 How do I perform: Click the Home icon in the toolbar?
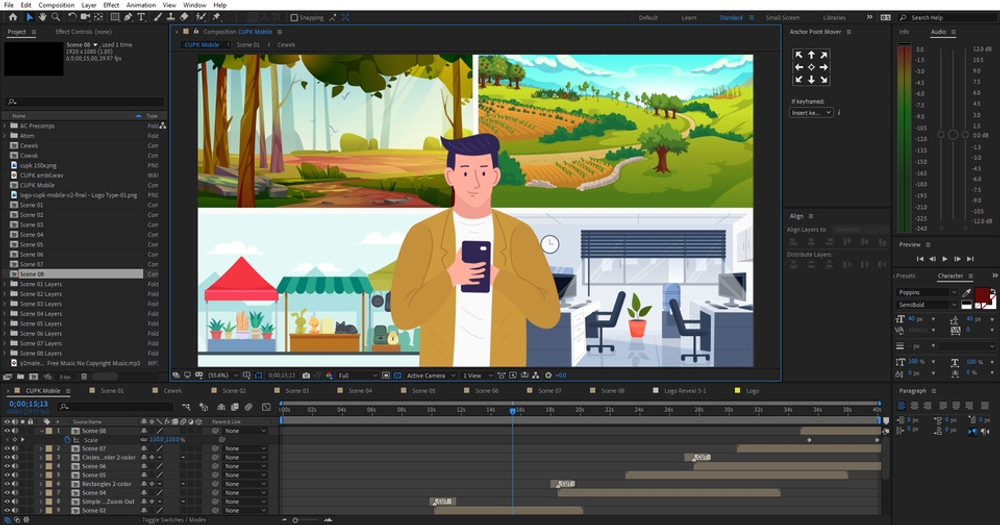pos(15,17)
